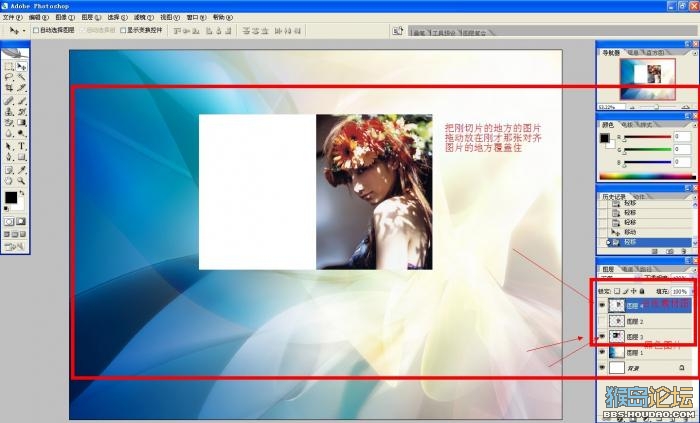Select the Clone Stamp tool
Image resolution: width=700 pixels, height=423 pixels.
9,112
